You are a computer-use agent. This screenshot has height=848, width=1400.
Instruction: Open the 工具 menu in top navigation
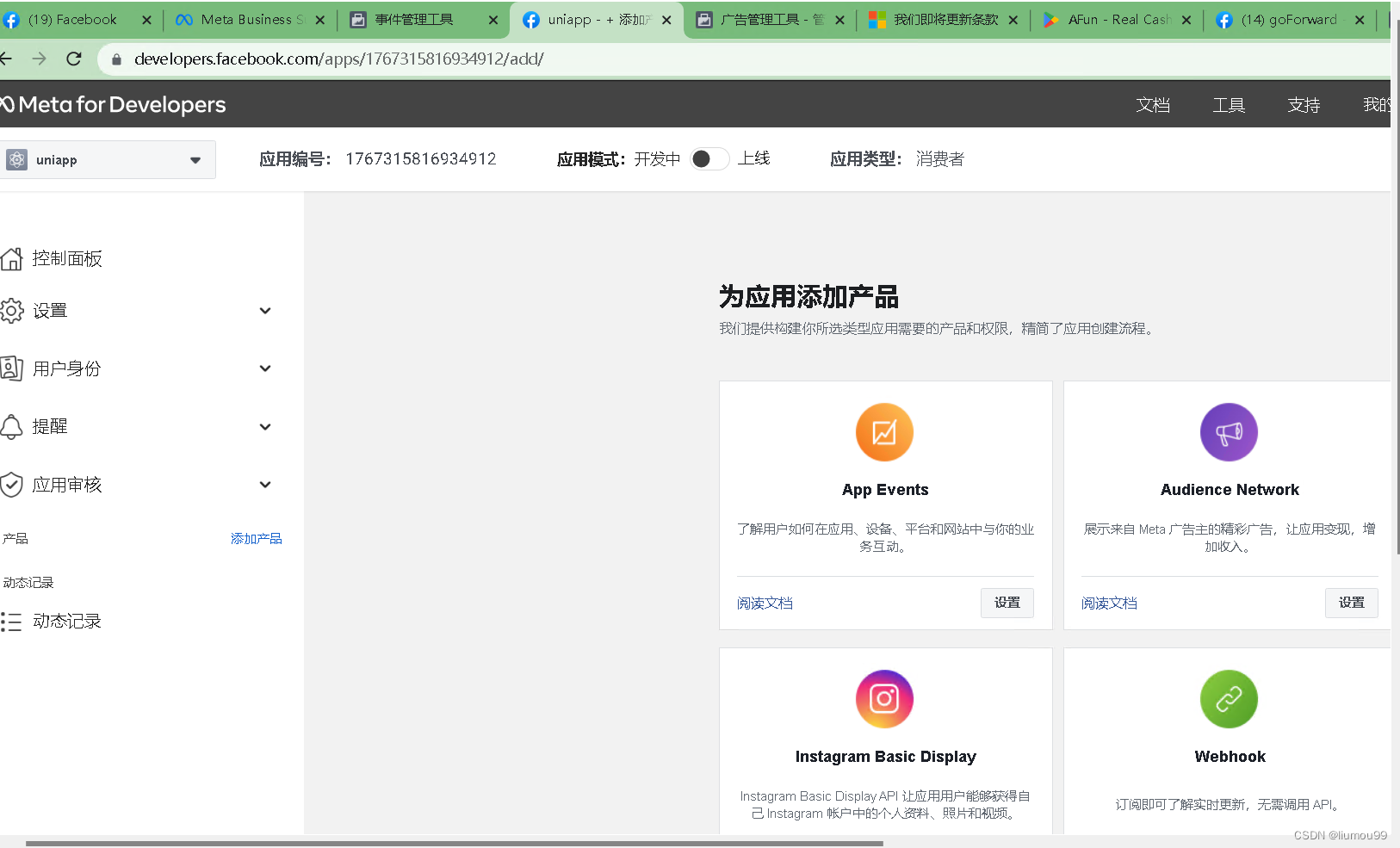[x=1229, y=104]
